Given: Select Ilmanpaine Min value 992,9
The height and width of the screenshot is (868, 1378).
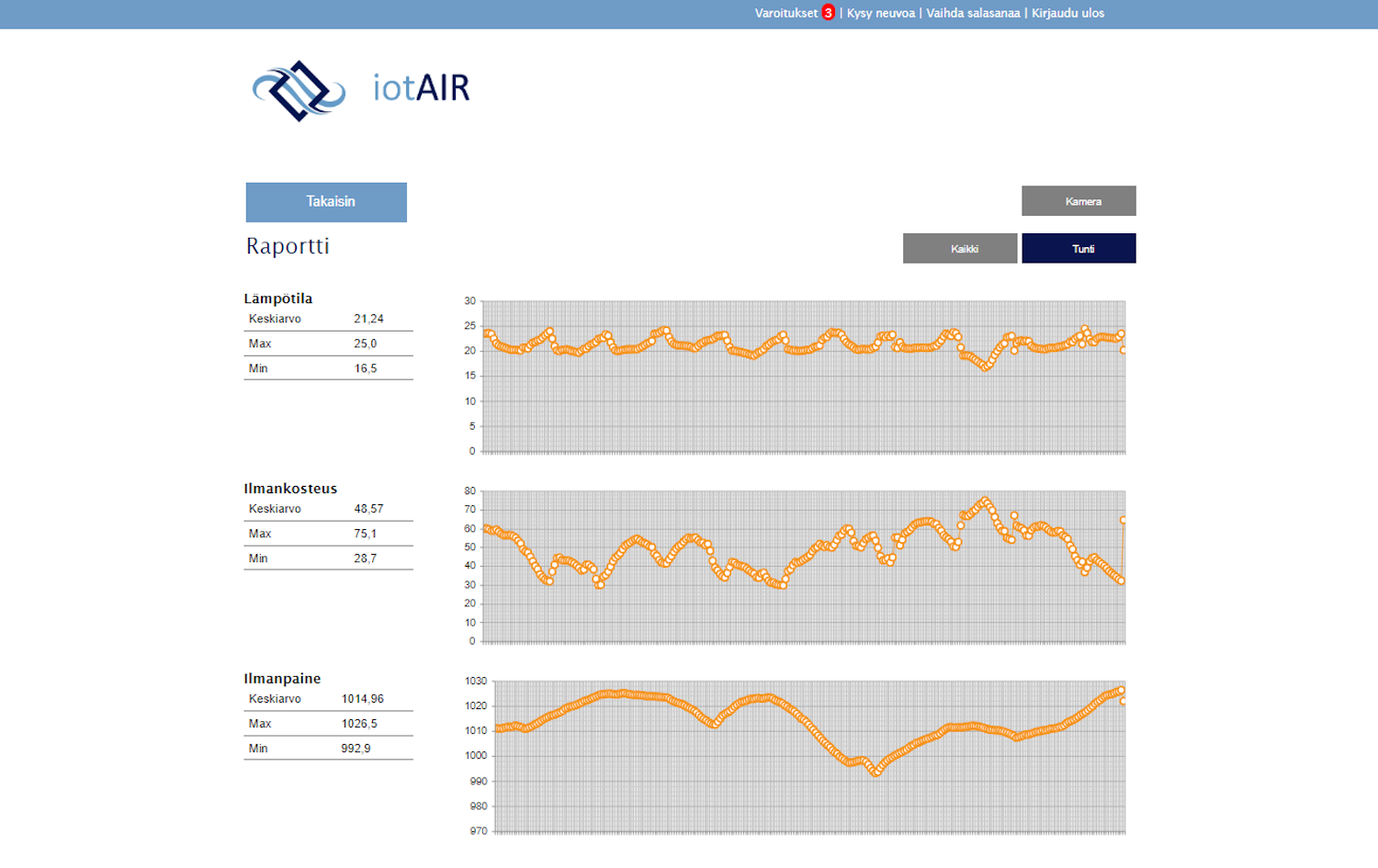Looking at the screenshot, I should pyautogui.click(x=356, y=749).
